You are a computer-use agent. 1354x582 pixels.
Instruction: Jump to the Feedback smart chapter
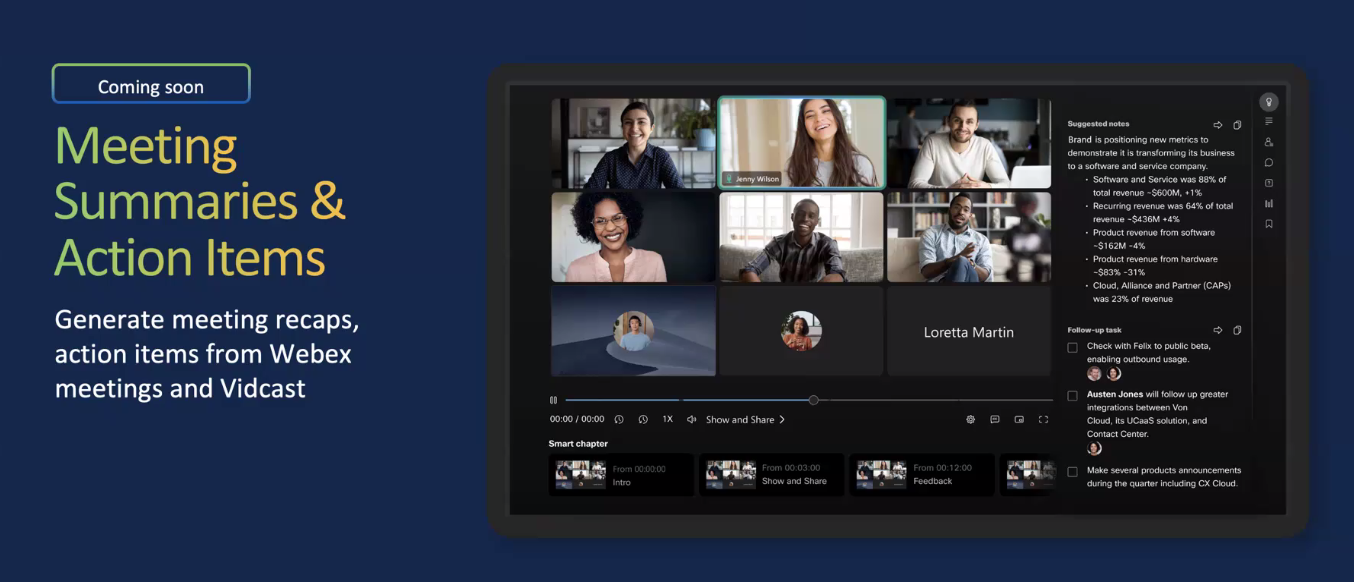pyautogui.click(x=922, y=475)
